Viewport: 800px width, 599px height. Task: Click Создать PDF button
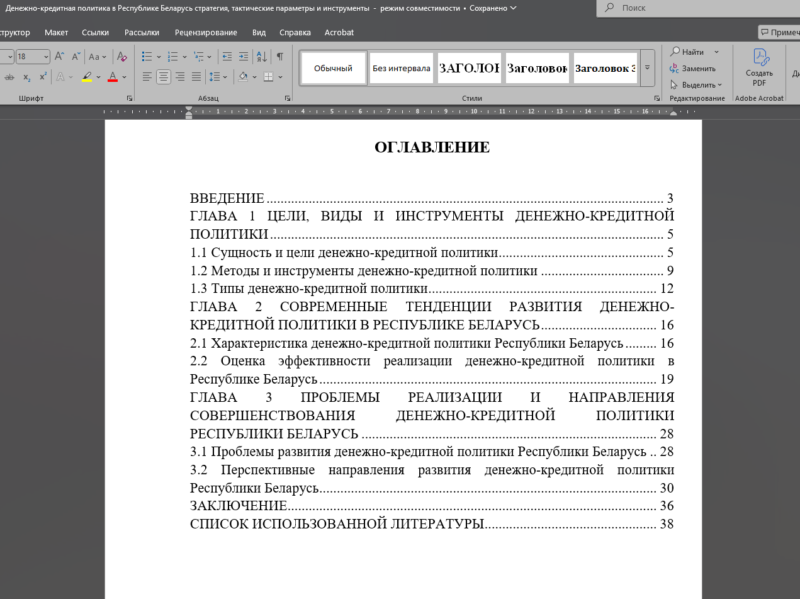pos(759,67)
